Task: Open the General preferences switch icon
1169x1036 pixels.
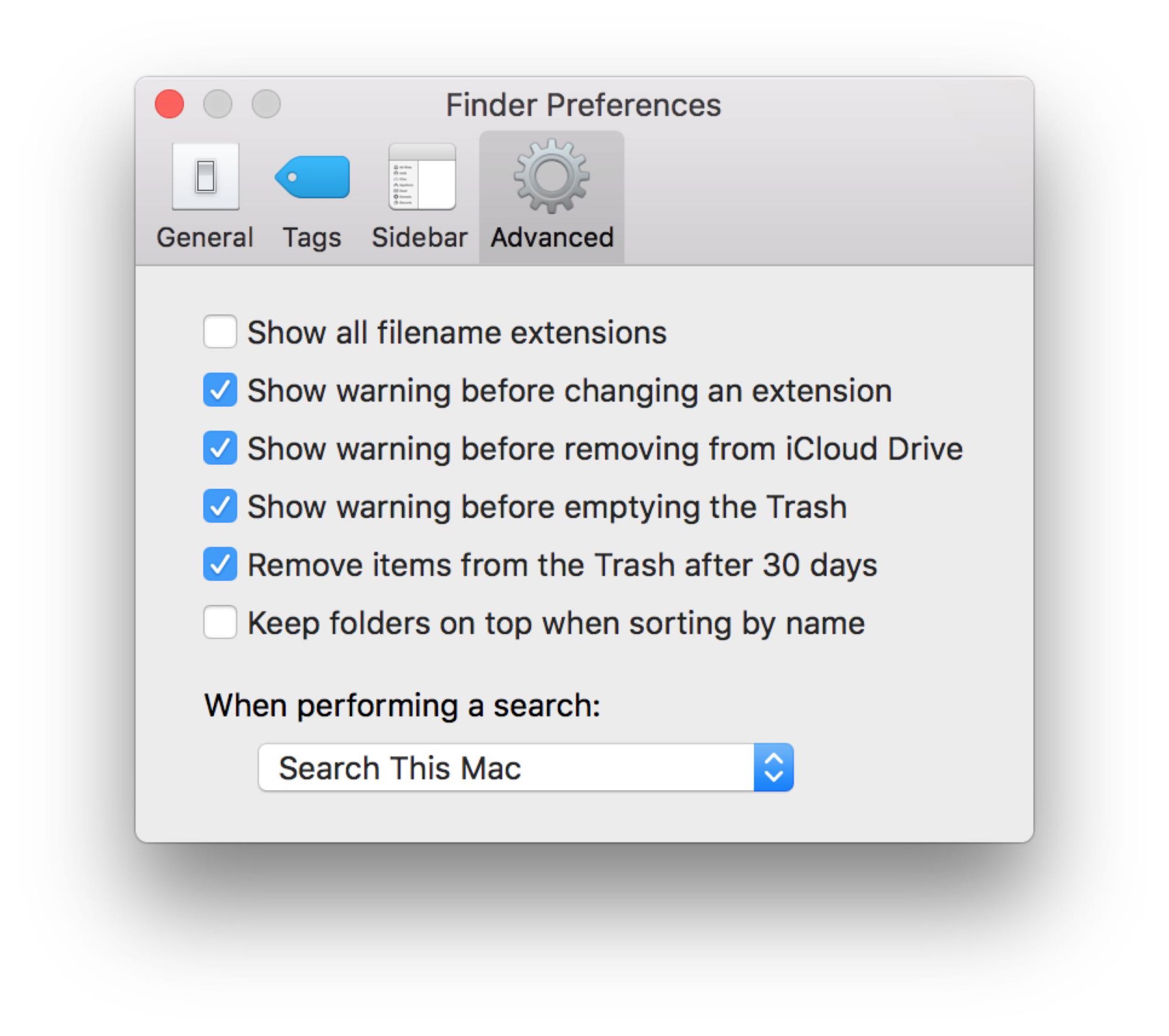Action: 205,177
